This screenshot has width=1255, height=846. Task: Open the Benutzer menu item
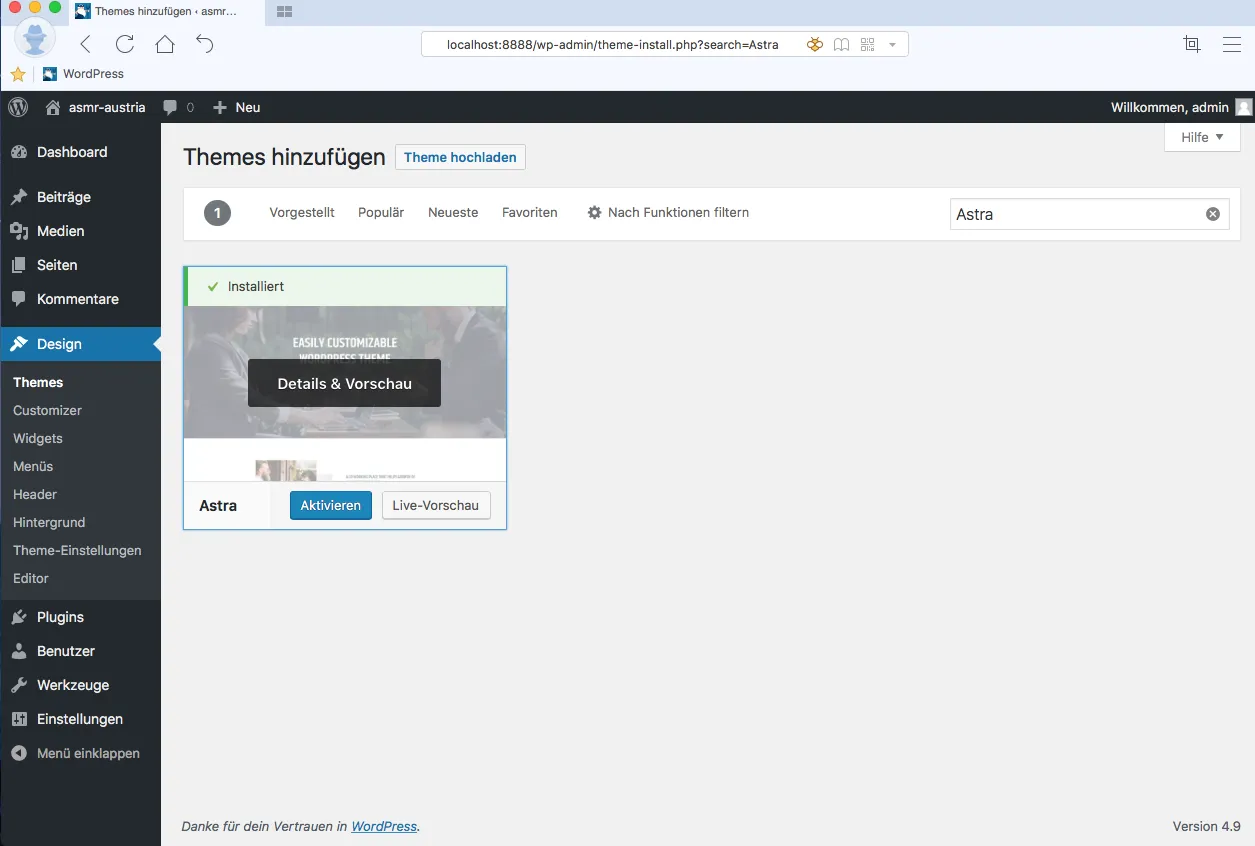point(80,651)
